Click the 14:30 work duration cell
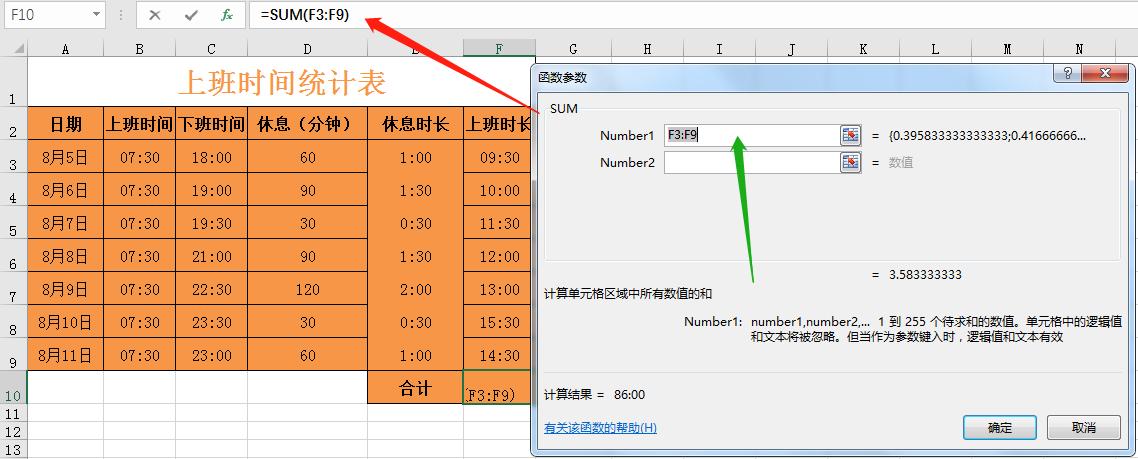Image resolution: width=1138 pixels, height=459 pixels. [498, 355]
